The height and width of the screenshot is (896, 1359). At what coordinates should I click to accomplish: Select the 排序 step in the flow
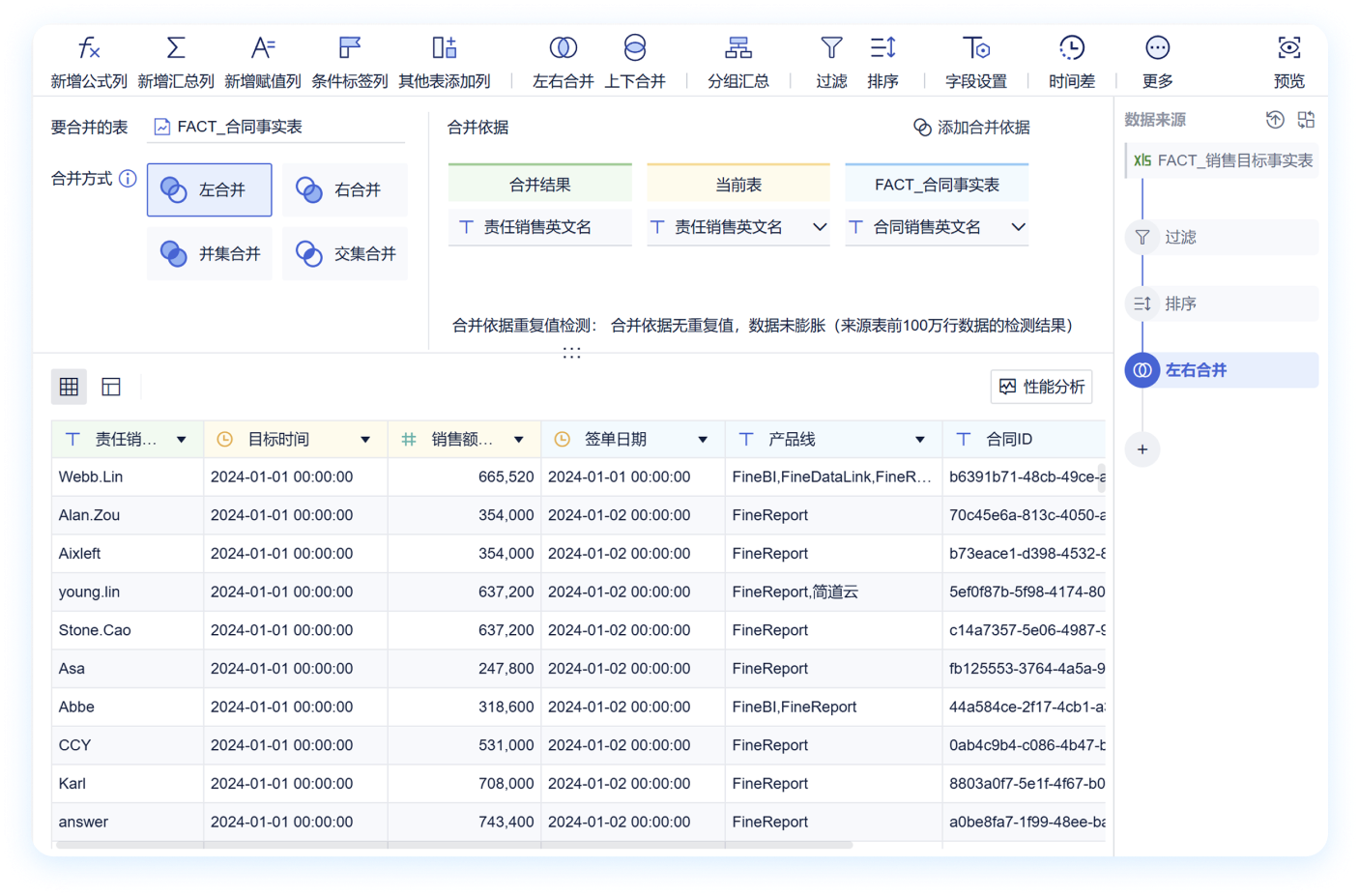(x=1223, y=303)
